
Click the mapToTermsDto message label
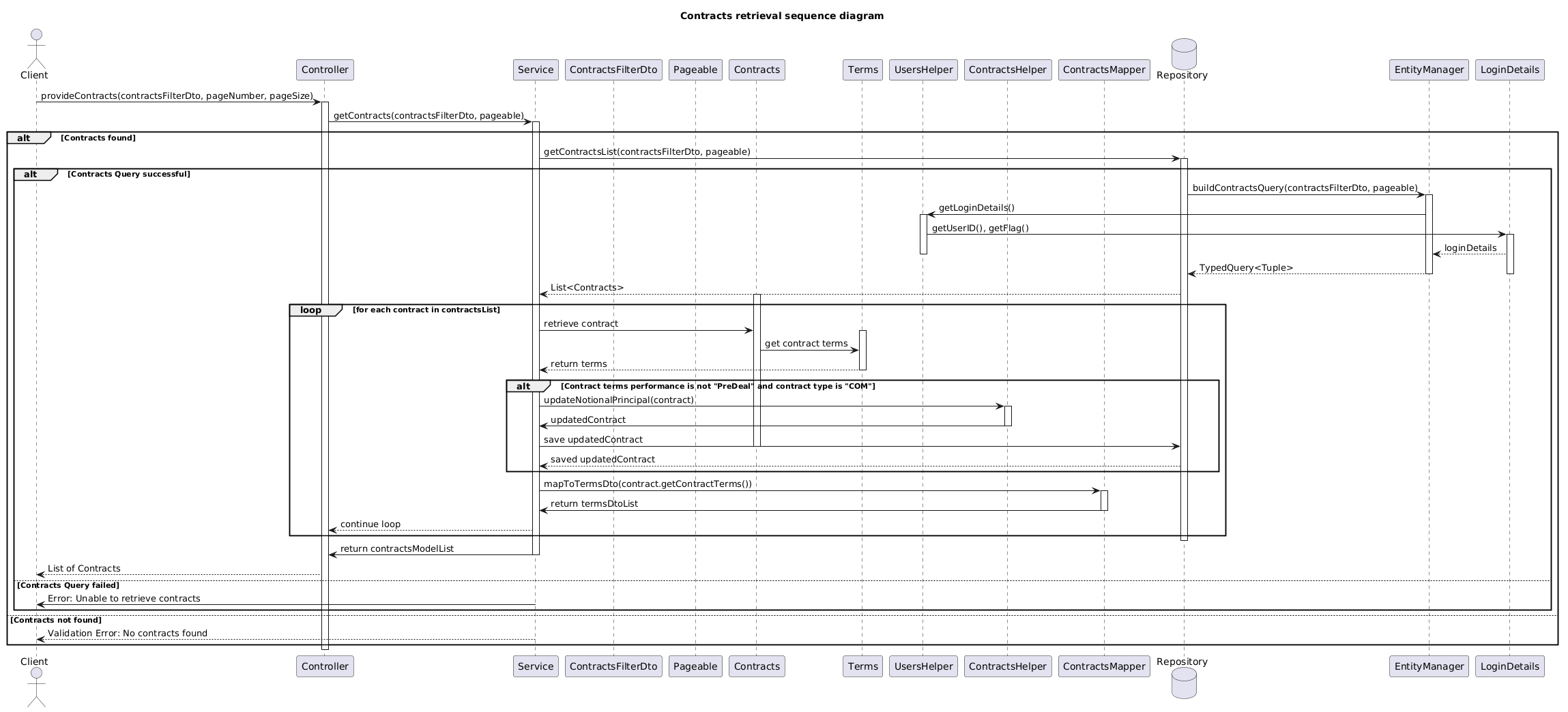[x=648, y=484]
